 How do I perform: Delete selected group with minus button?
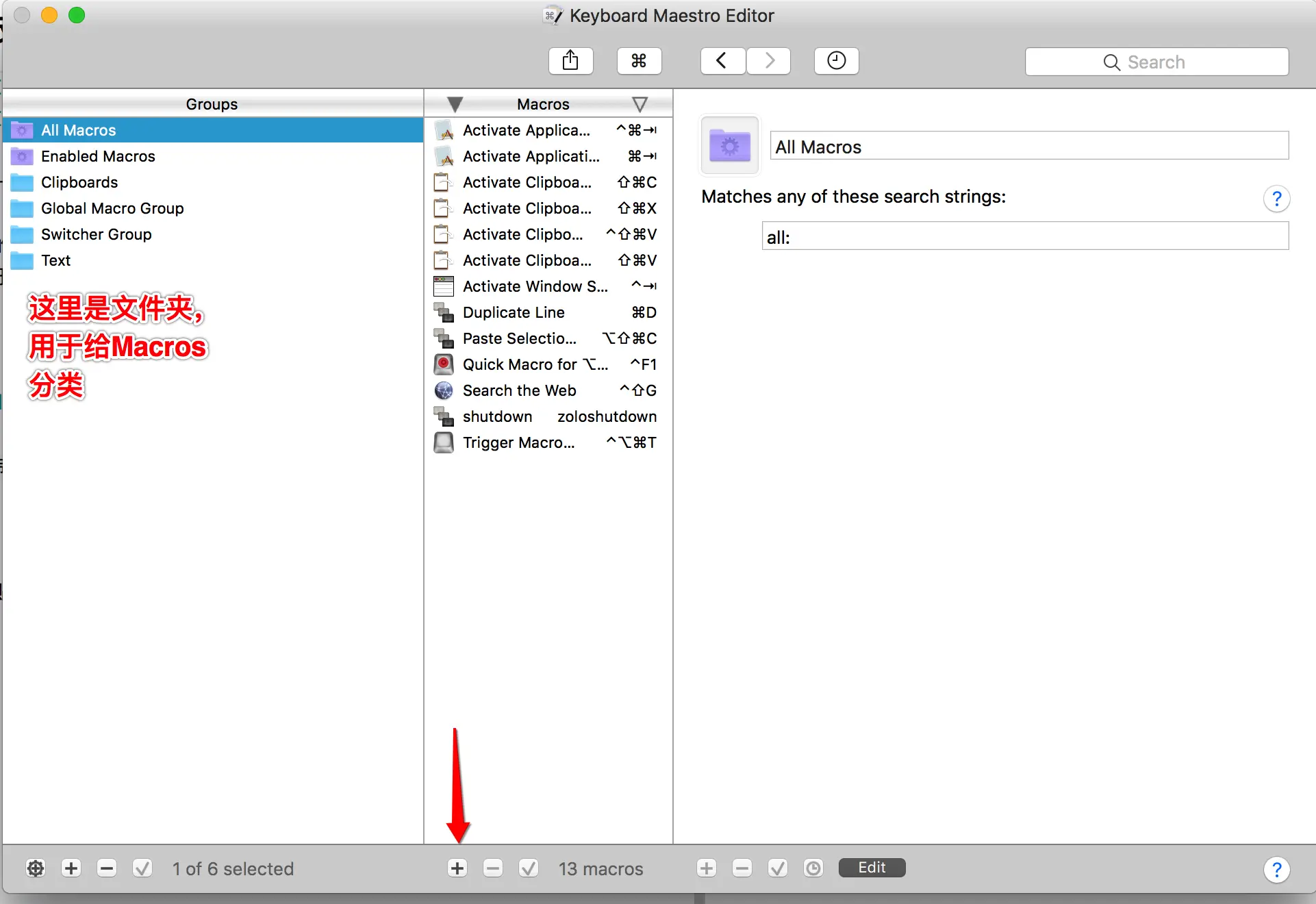pos(107,868)
